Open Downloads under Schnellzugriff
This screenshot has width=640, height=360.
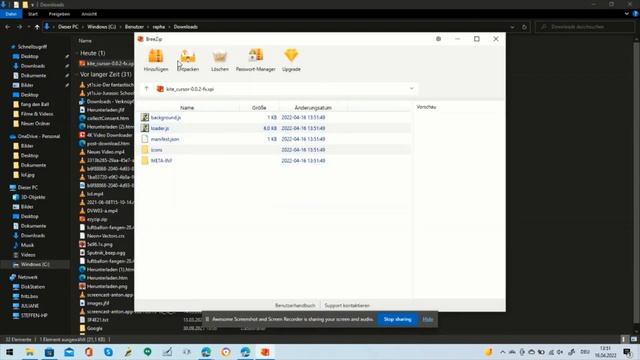tap(33, 66)
